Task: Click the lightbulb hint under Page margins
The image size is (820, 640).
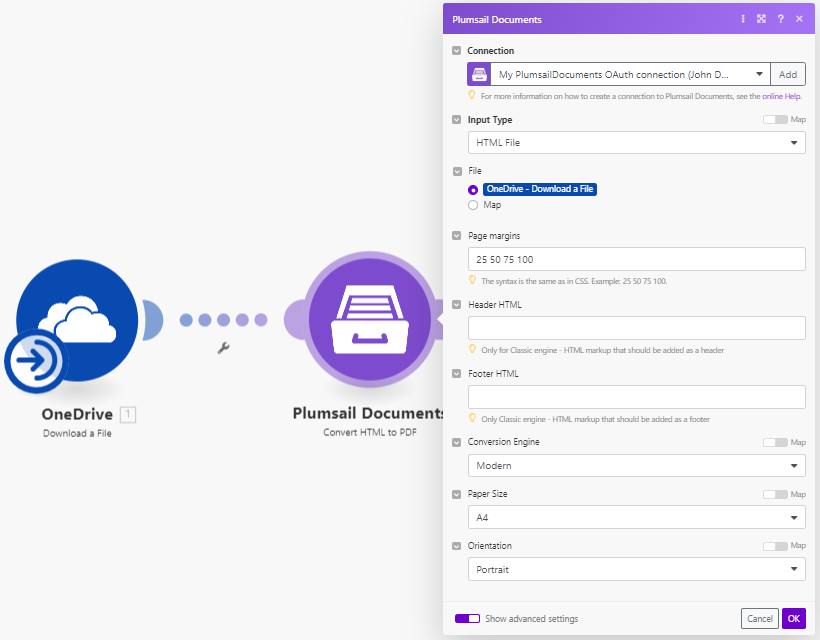Action: click(472, 280)
